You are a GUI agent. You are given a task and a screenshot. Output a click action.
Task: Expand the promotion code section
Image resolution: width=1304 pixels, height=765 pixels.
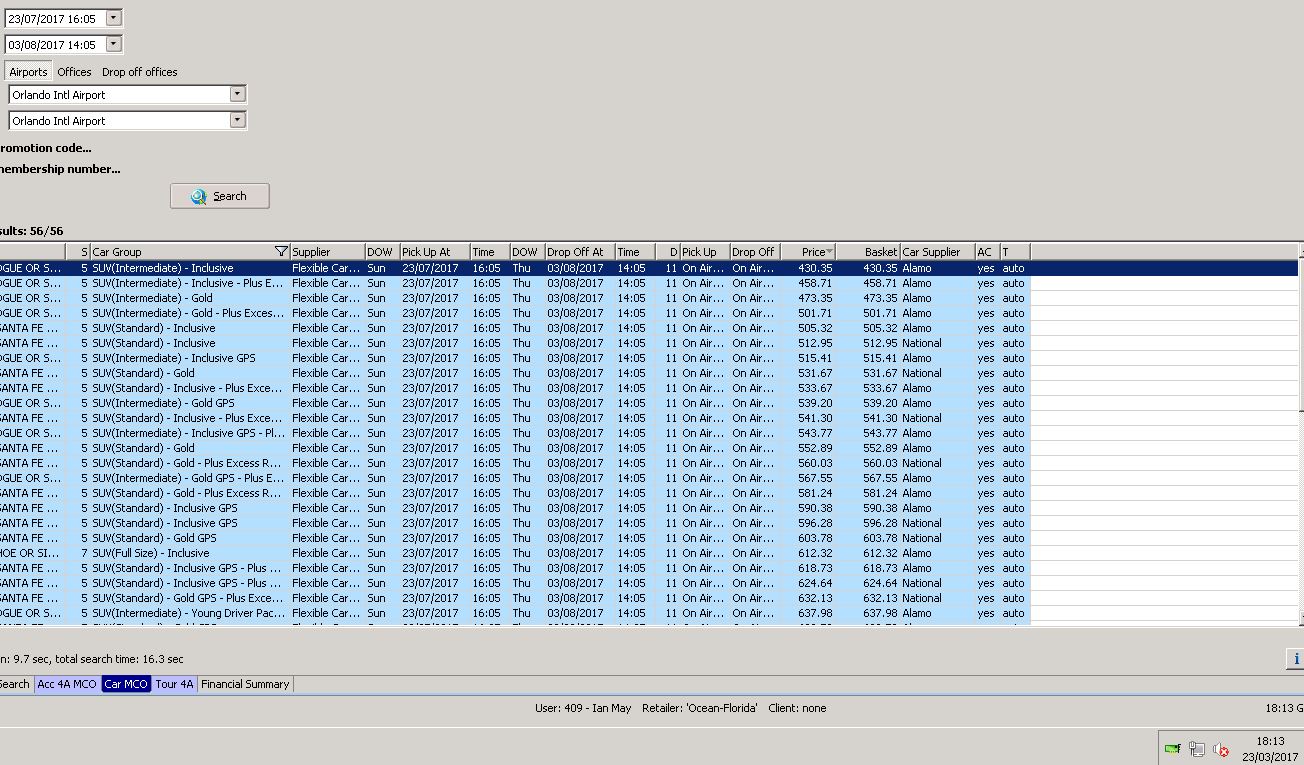(x=46, y=148)
